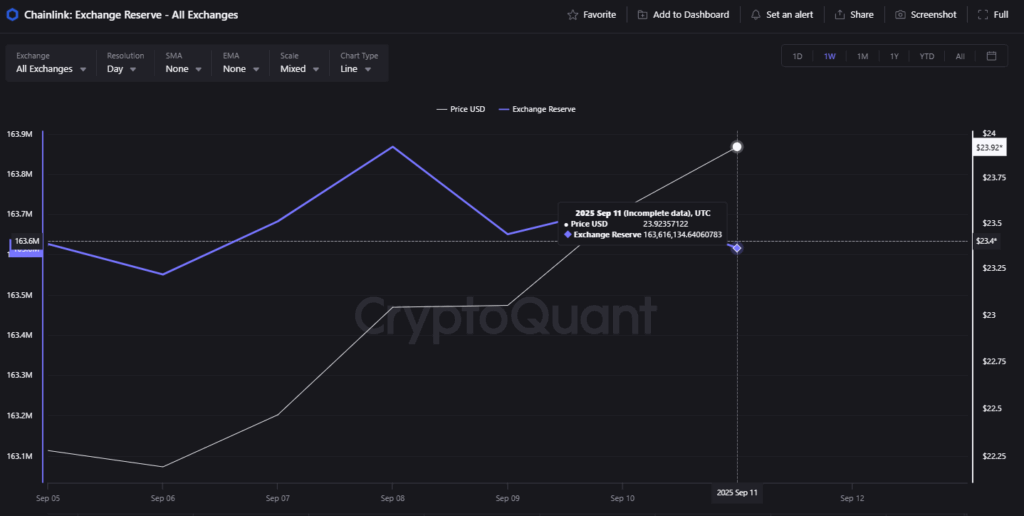Viewport: 1024px width, 516px height.
Task: Select the YTD time range
Action: 927,56
